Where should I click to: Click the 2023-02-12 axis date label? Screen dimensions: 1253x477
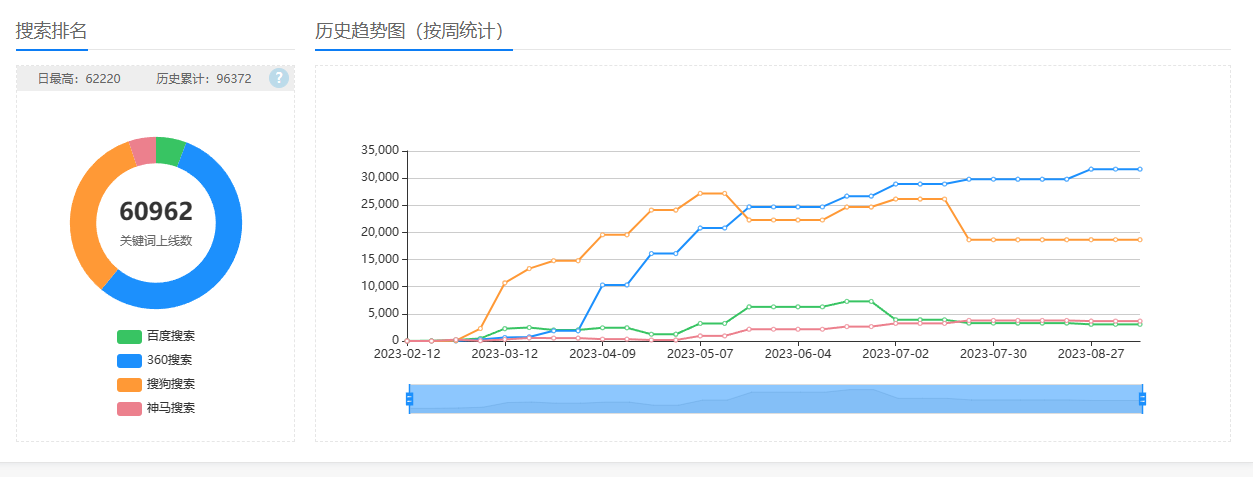(407, 353)
